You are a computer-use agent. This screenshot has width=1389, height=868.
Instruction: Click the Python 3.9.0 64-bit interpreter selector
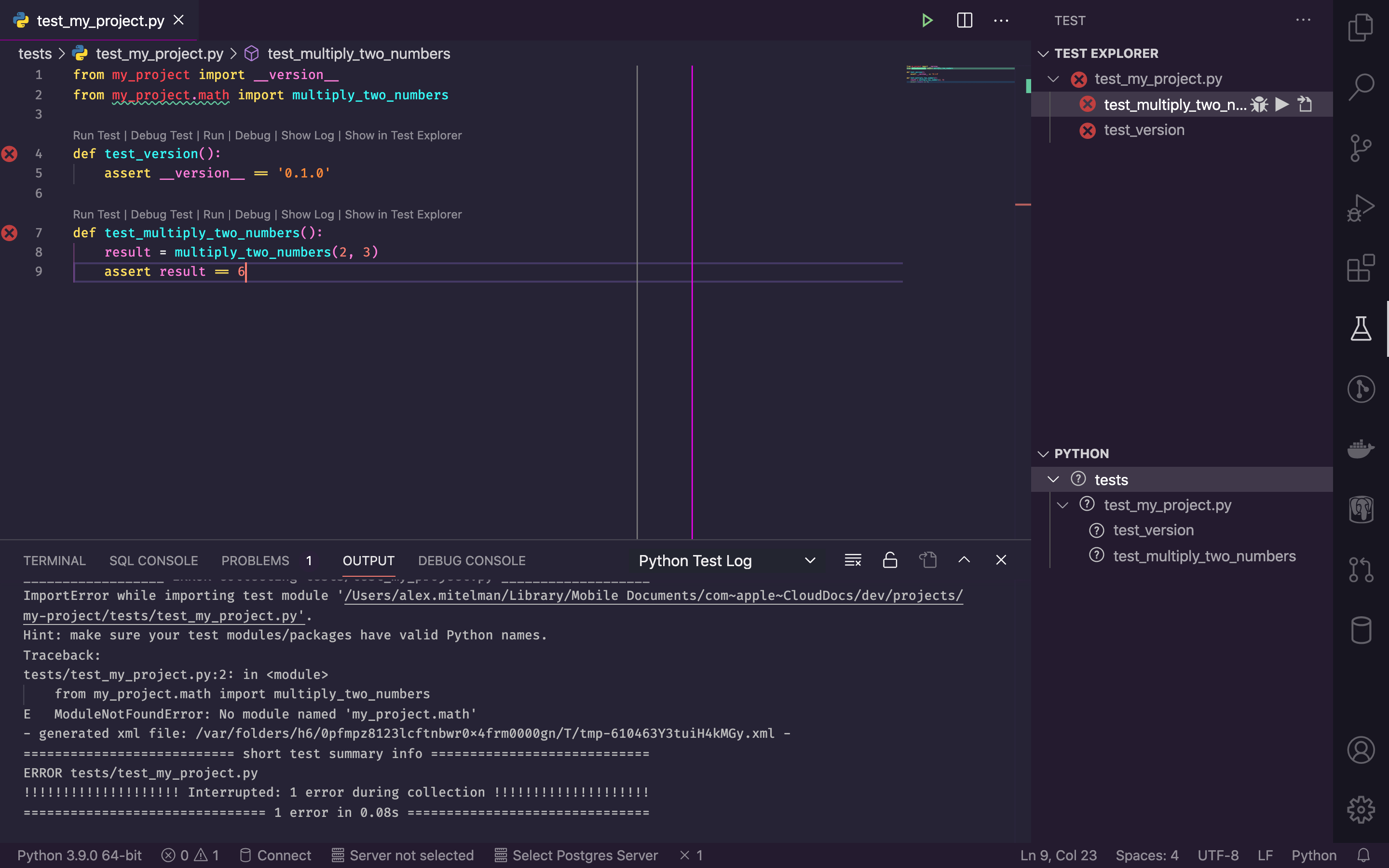click(79, 855)
